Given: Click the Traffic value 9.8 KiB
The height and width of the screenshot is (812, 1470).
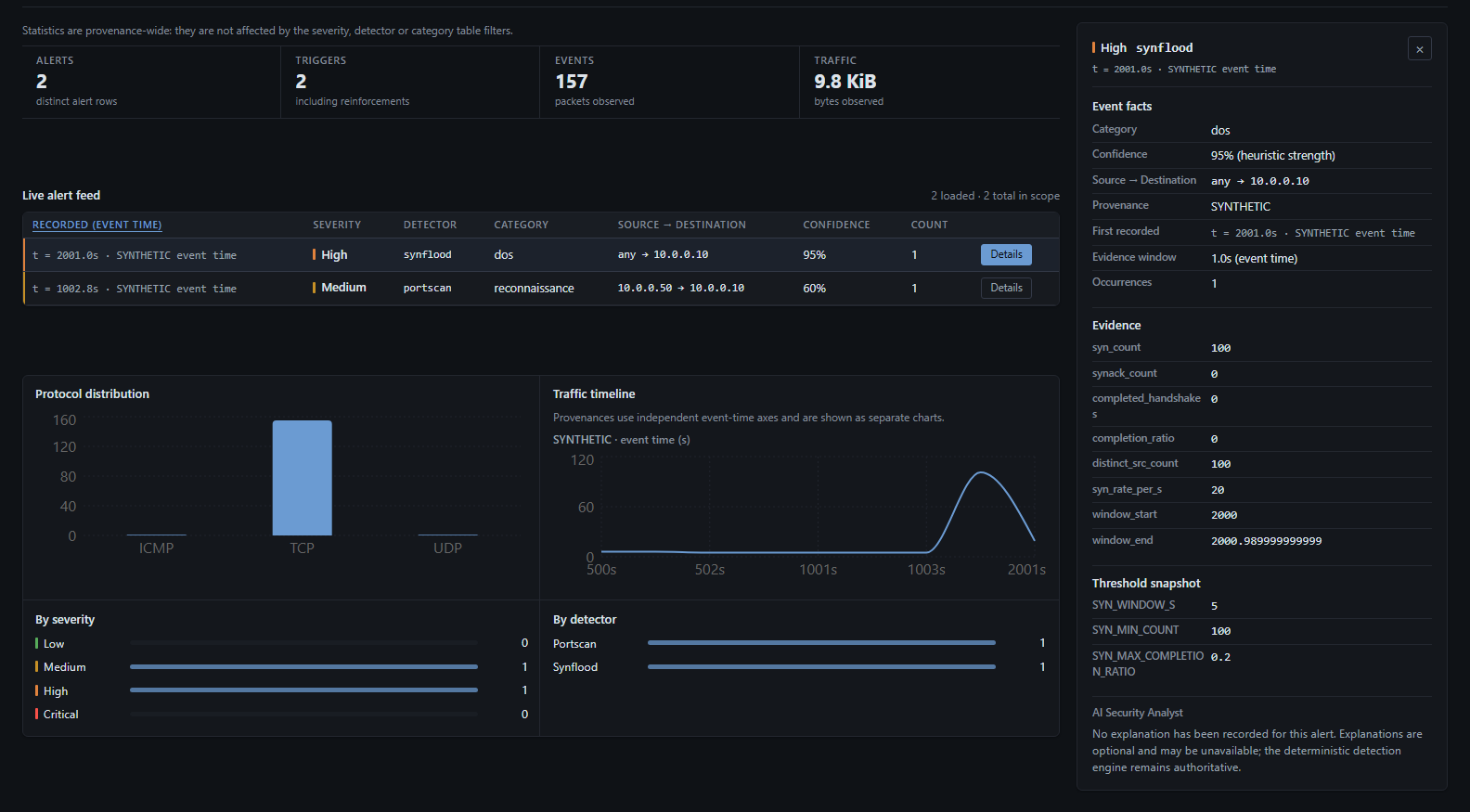Looking at the screenshot, I should pyautogui.click(x=845, y=82).
